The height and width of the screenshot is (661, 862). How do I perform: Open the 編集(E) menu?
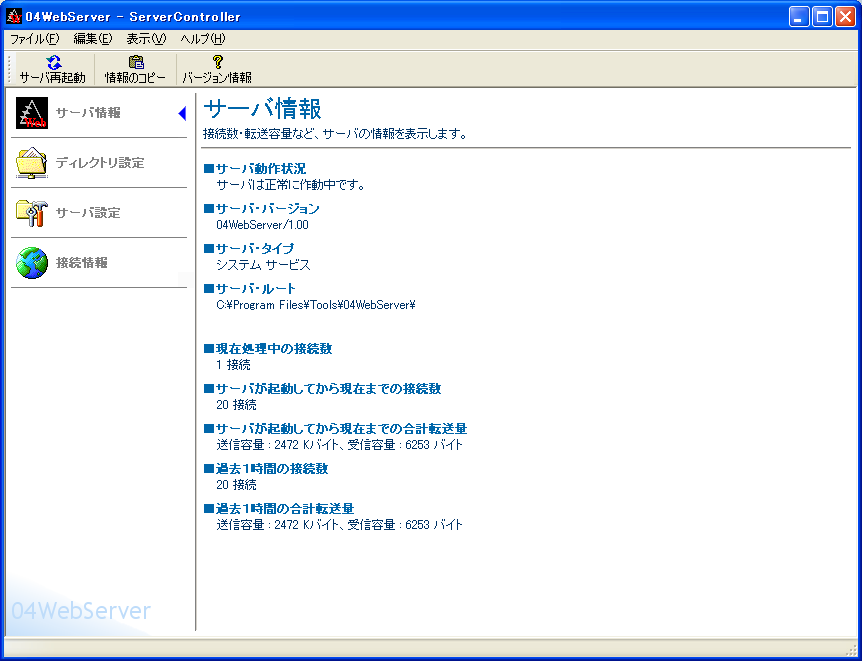click(93, 39)
